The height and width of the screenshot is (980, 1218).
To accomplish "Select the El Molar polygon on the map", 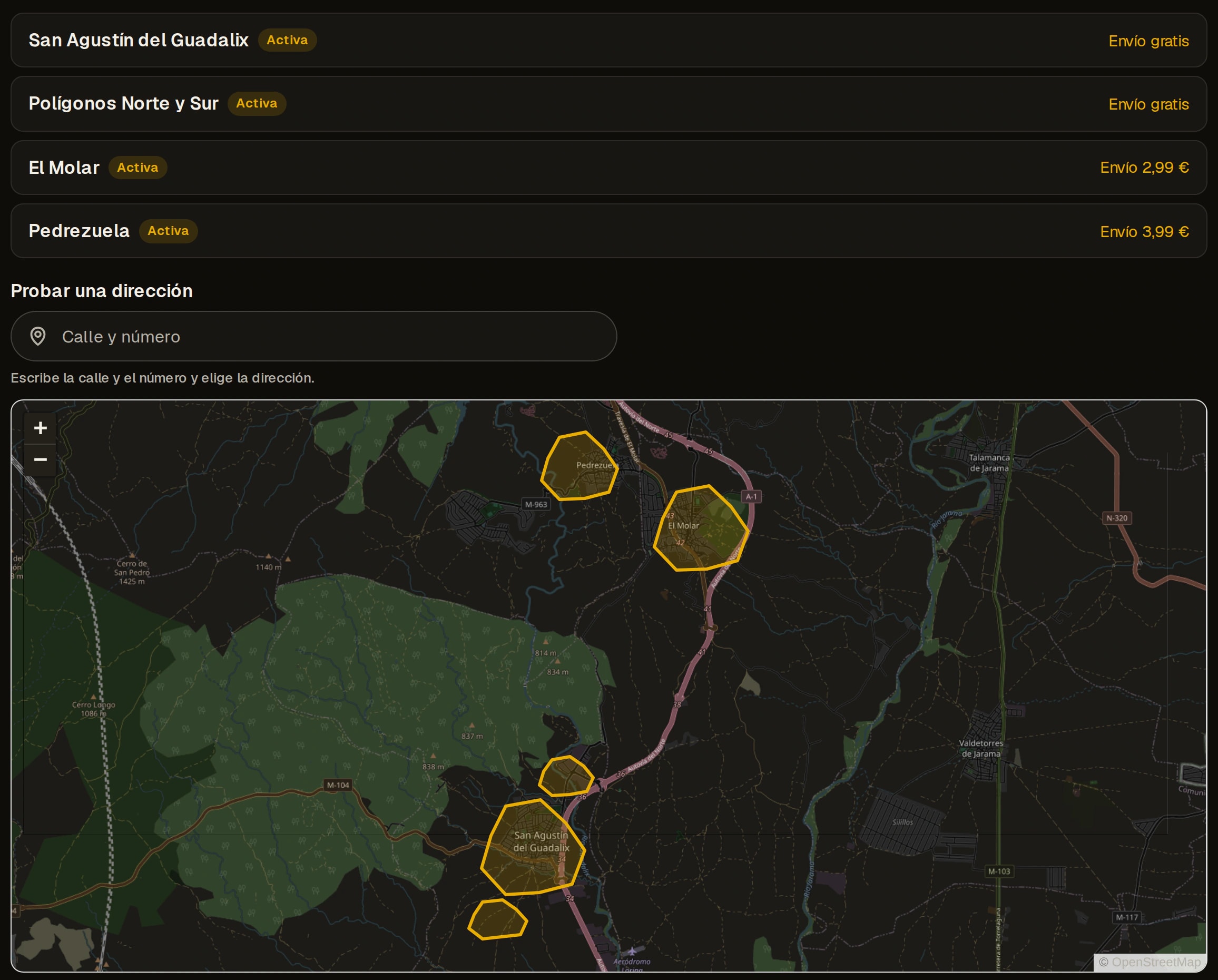I will point(701,528).
